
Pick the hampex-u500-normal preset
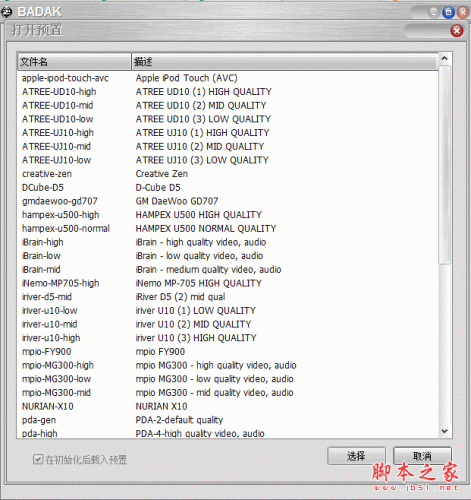[66, 228]
